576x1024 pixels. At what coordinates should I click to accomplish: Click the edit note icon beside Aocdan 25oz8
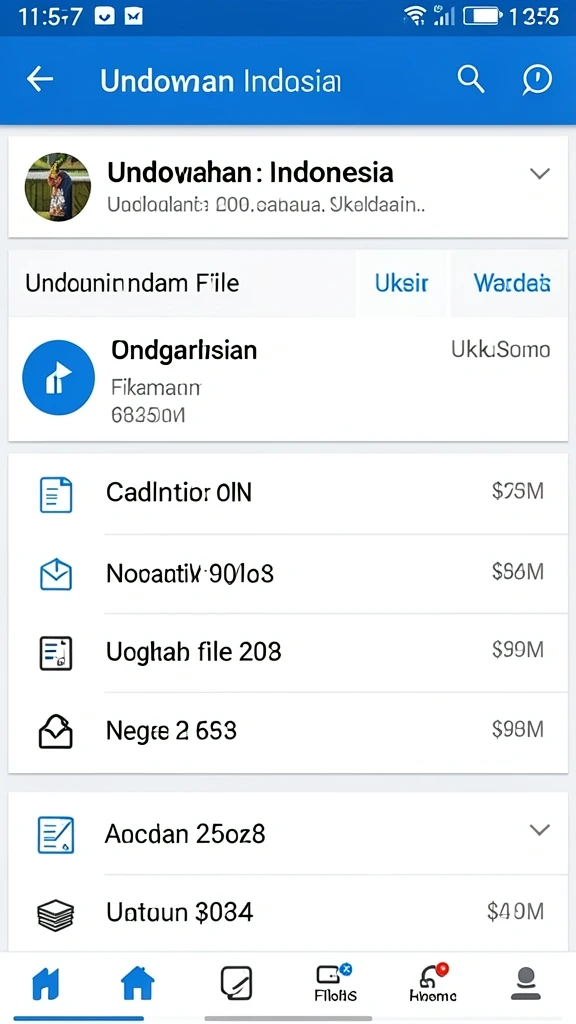pyautogui.click(x=56, y=835)
